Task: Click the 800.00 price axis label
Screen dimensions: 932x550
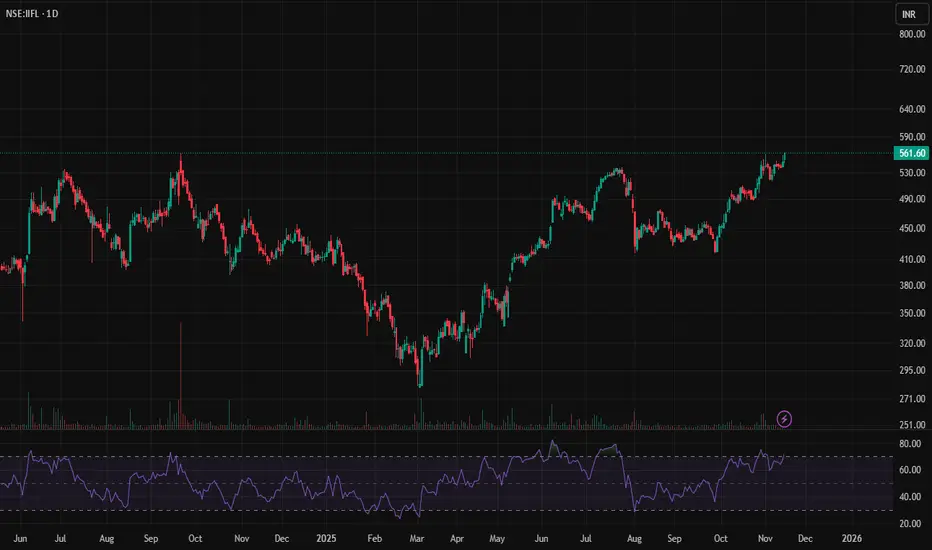Action: (910, 34)
